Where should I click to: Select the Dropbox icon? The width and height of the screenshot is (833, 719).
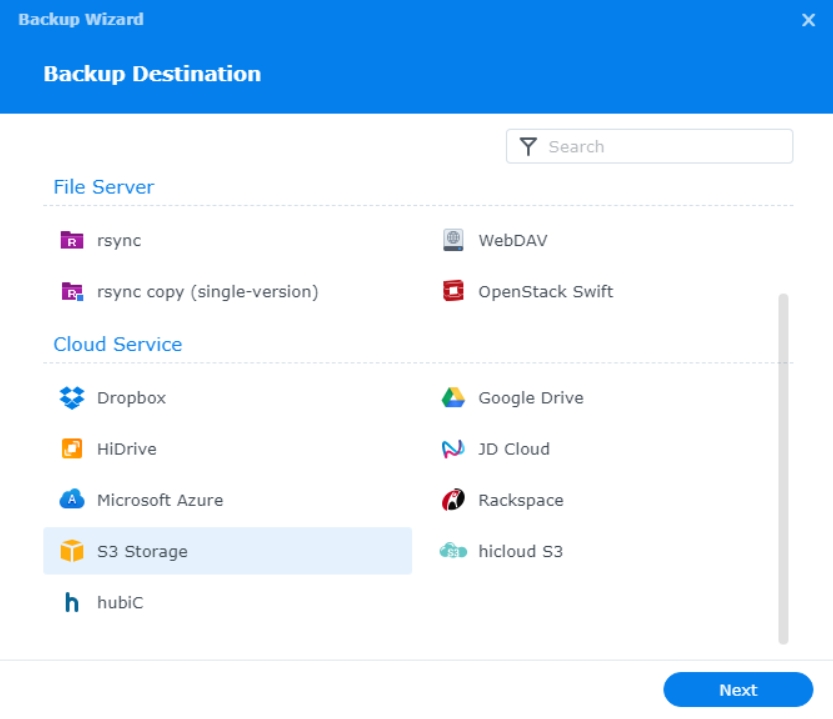click(72, 398)
